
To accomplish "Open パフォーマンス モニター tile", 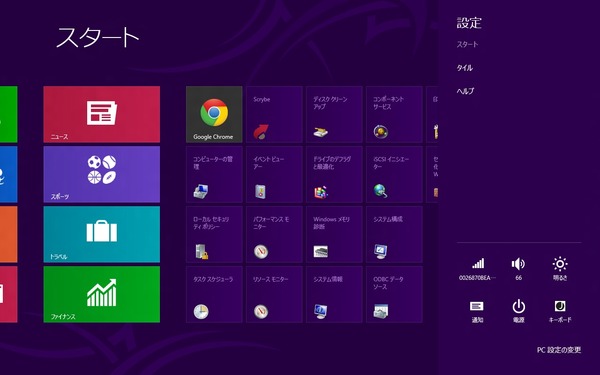I will click(274, 234).
